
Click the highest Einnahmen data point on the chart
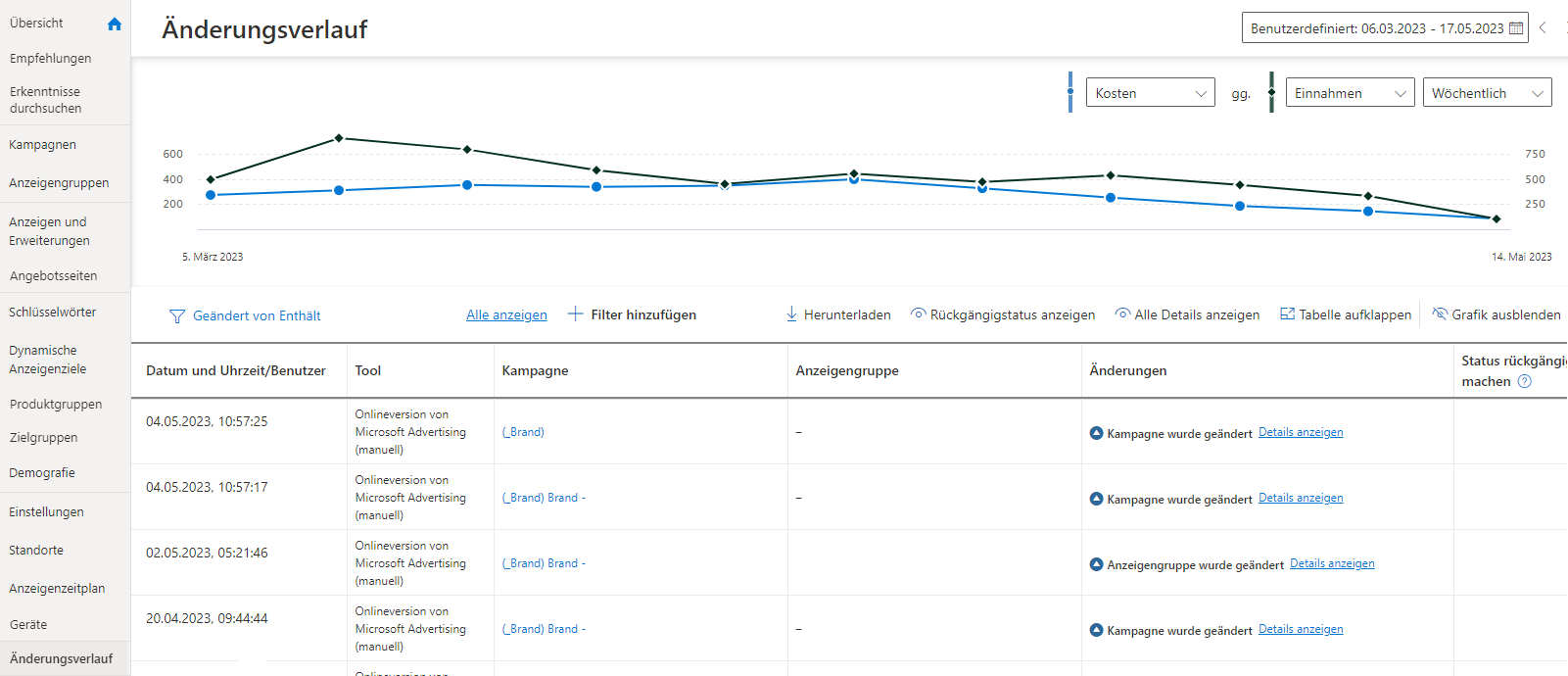(x=339, y=138)
